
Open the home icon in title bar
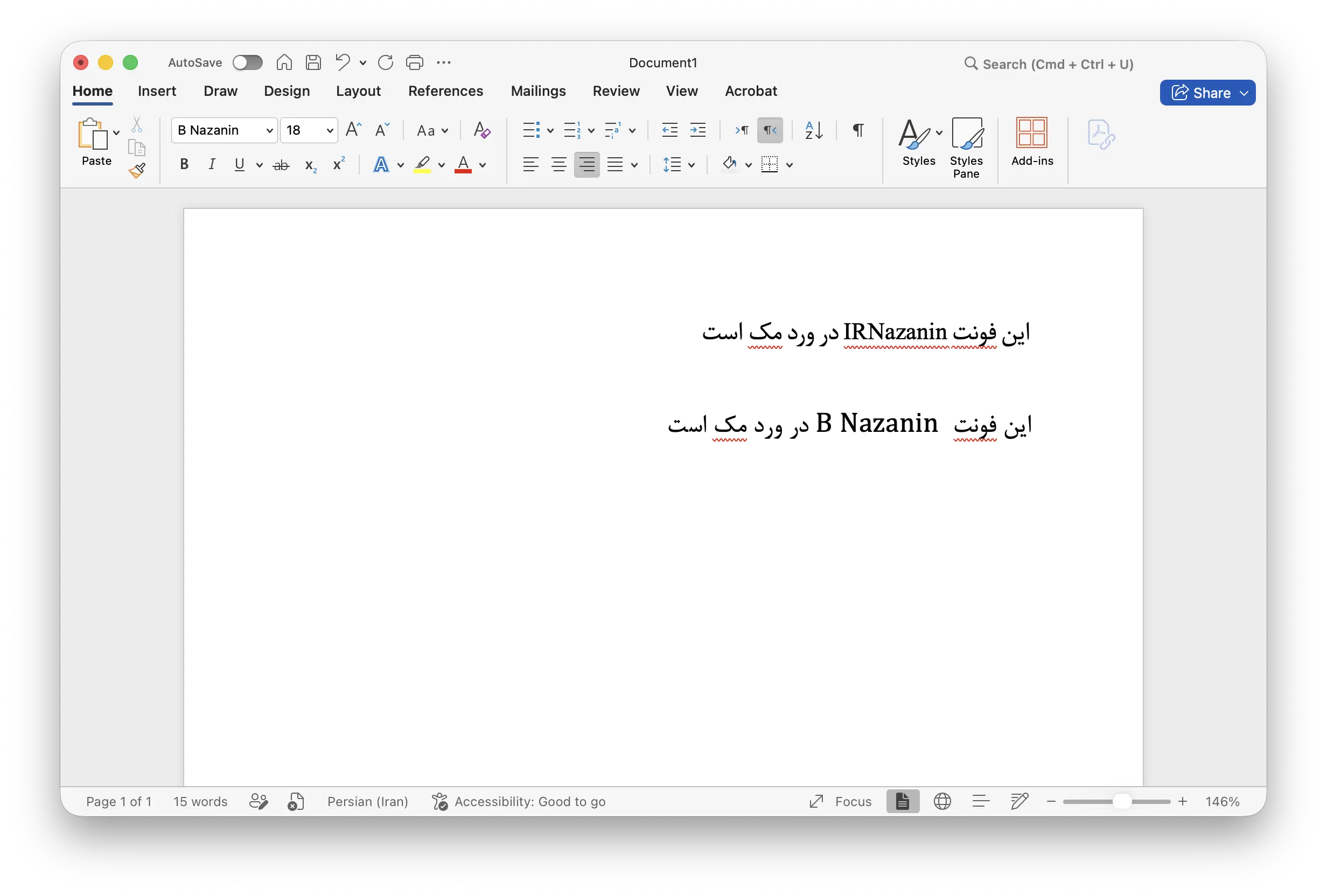284,62
